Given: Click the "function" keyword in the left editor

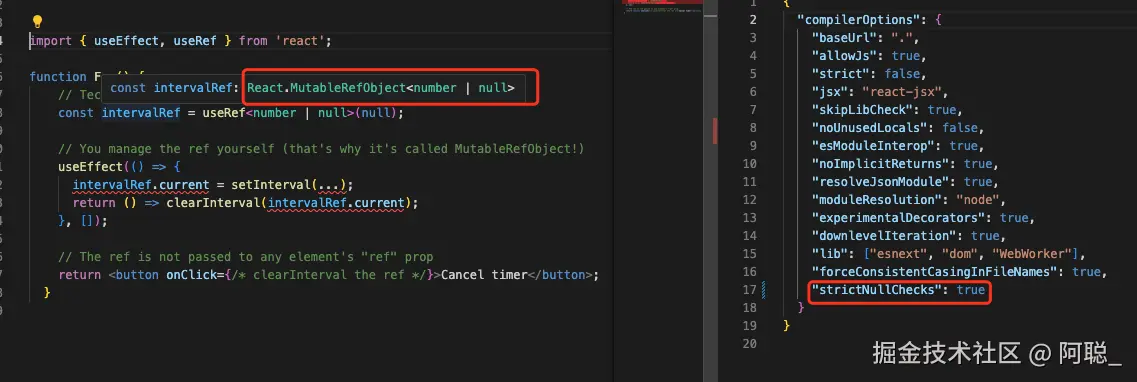Looking at the screenshot, I should click(58, 77).
